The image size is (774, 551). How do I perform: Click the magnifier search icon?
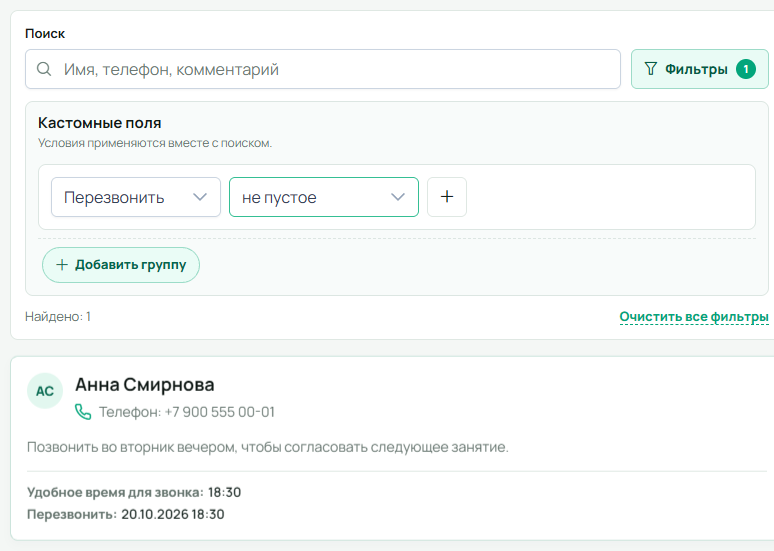point(44,69)
